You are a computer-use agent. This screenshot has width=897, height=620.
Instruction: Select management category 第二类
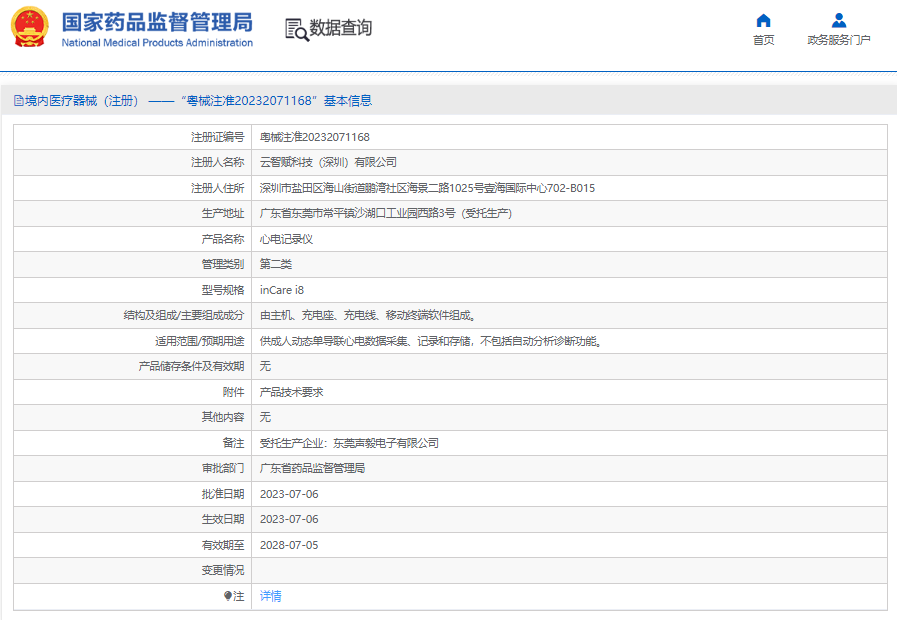pos(276,264)
